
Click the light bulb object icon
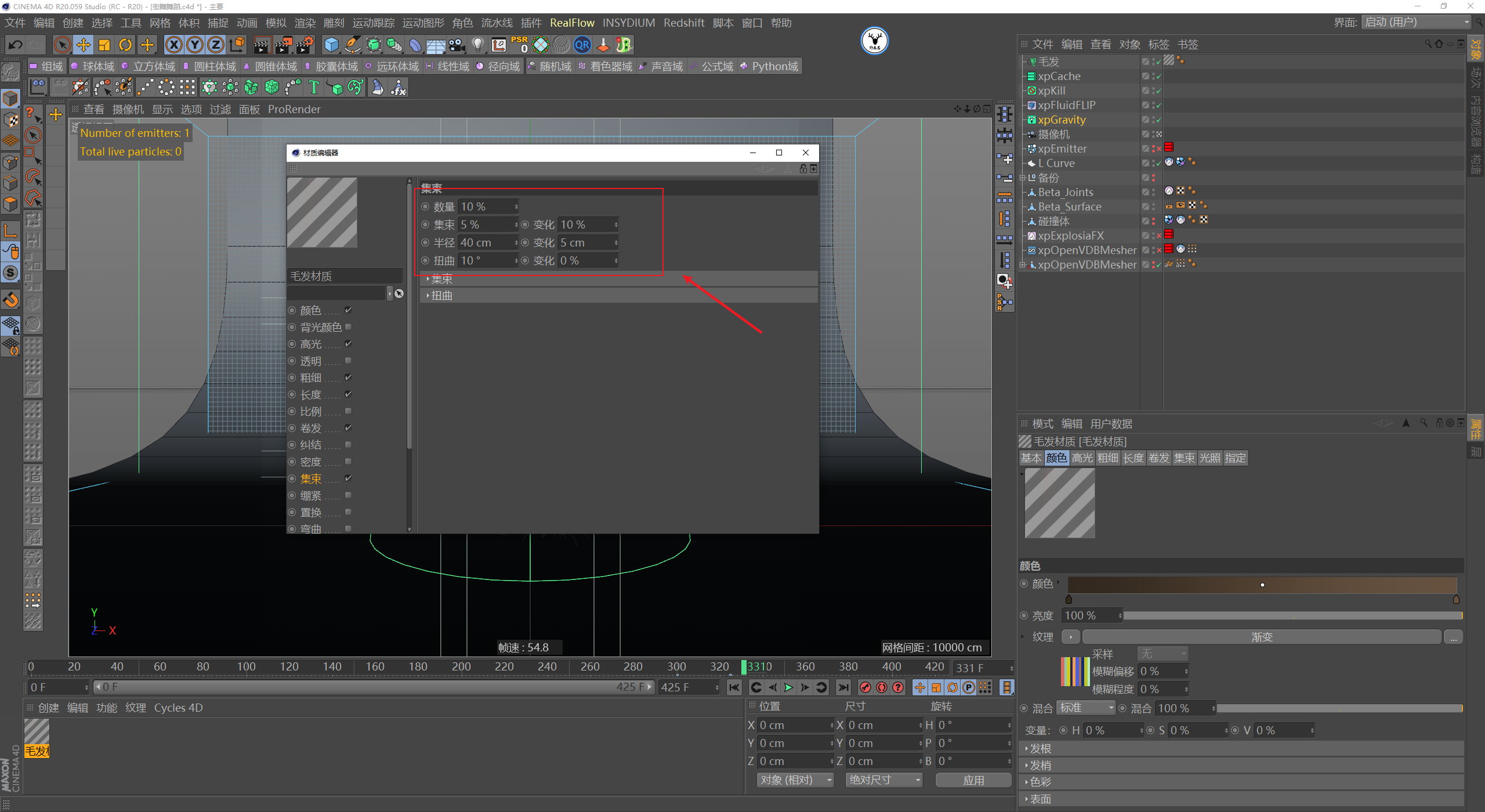pos(477,45)
